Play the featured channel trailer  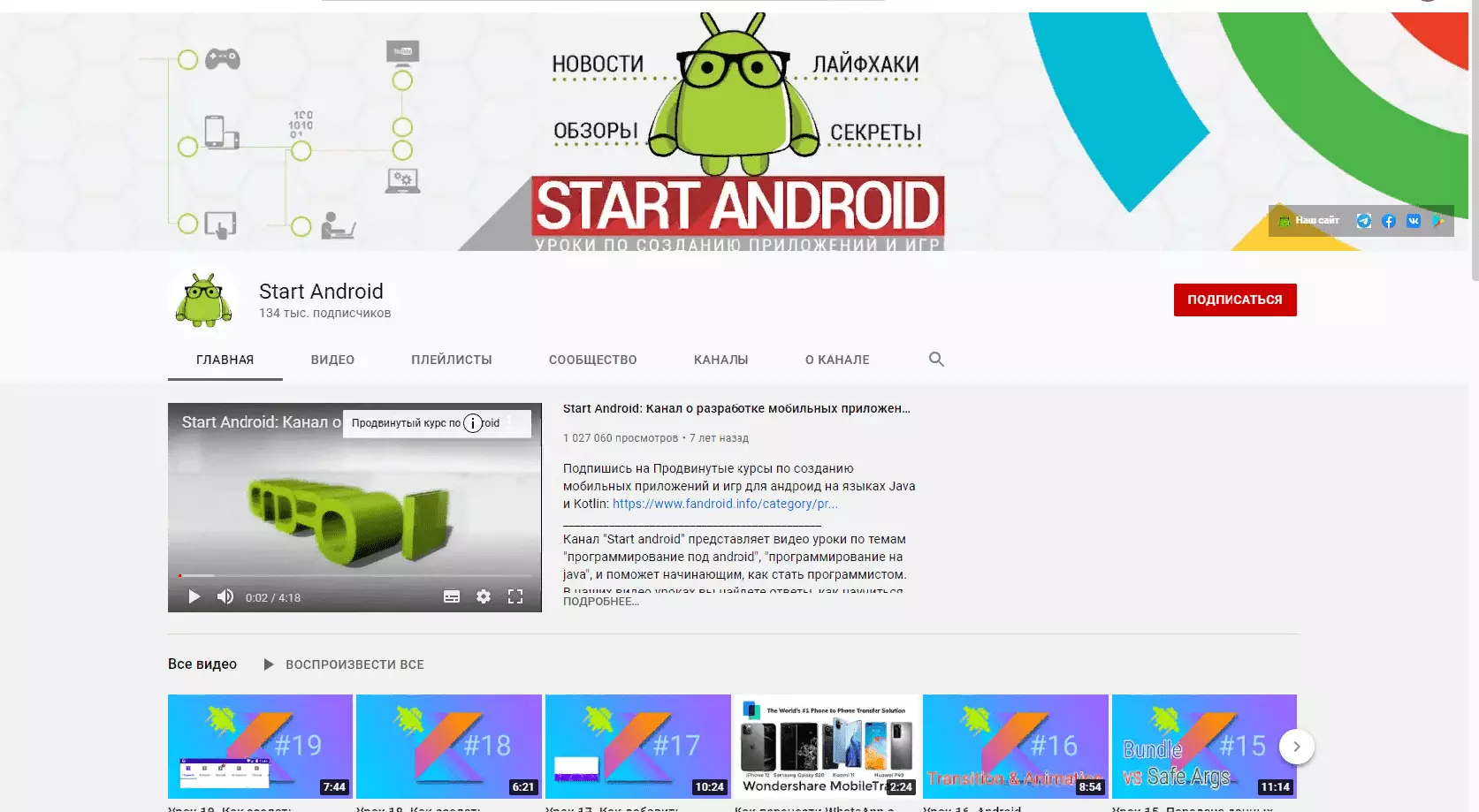(x=194, y=597)
